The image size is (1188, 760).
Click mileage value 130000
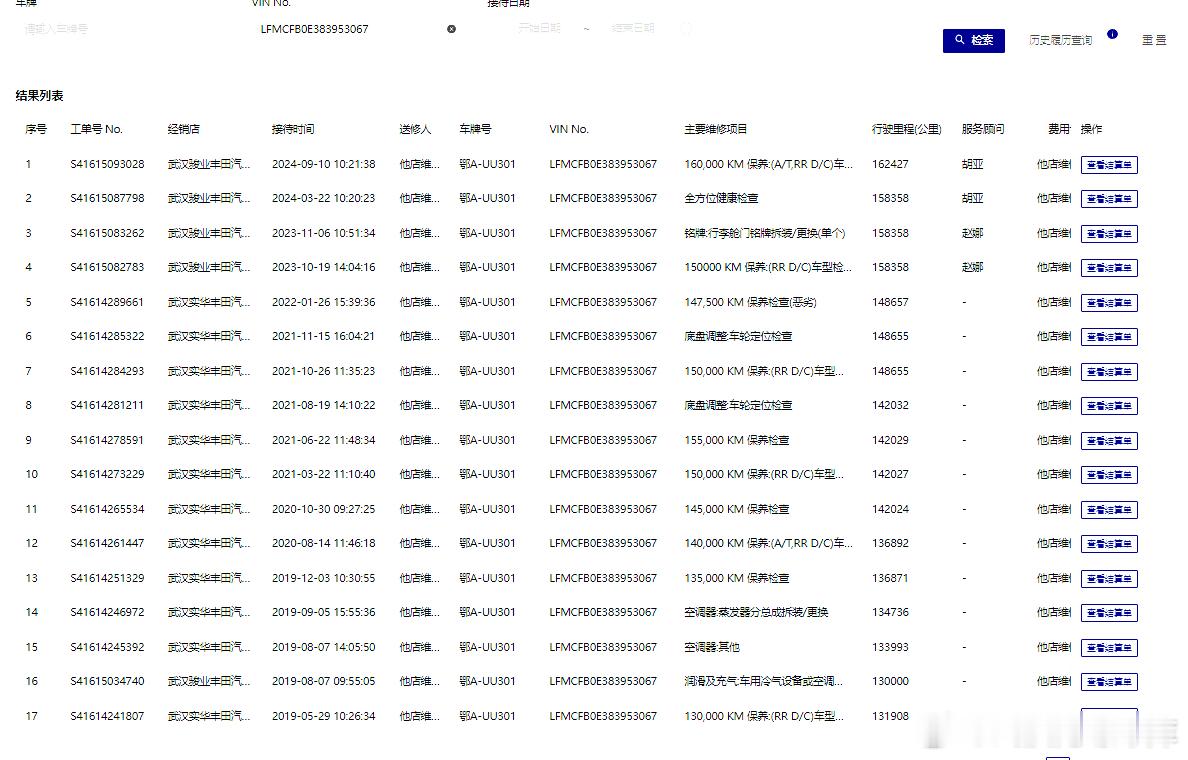tap(890, 681)
